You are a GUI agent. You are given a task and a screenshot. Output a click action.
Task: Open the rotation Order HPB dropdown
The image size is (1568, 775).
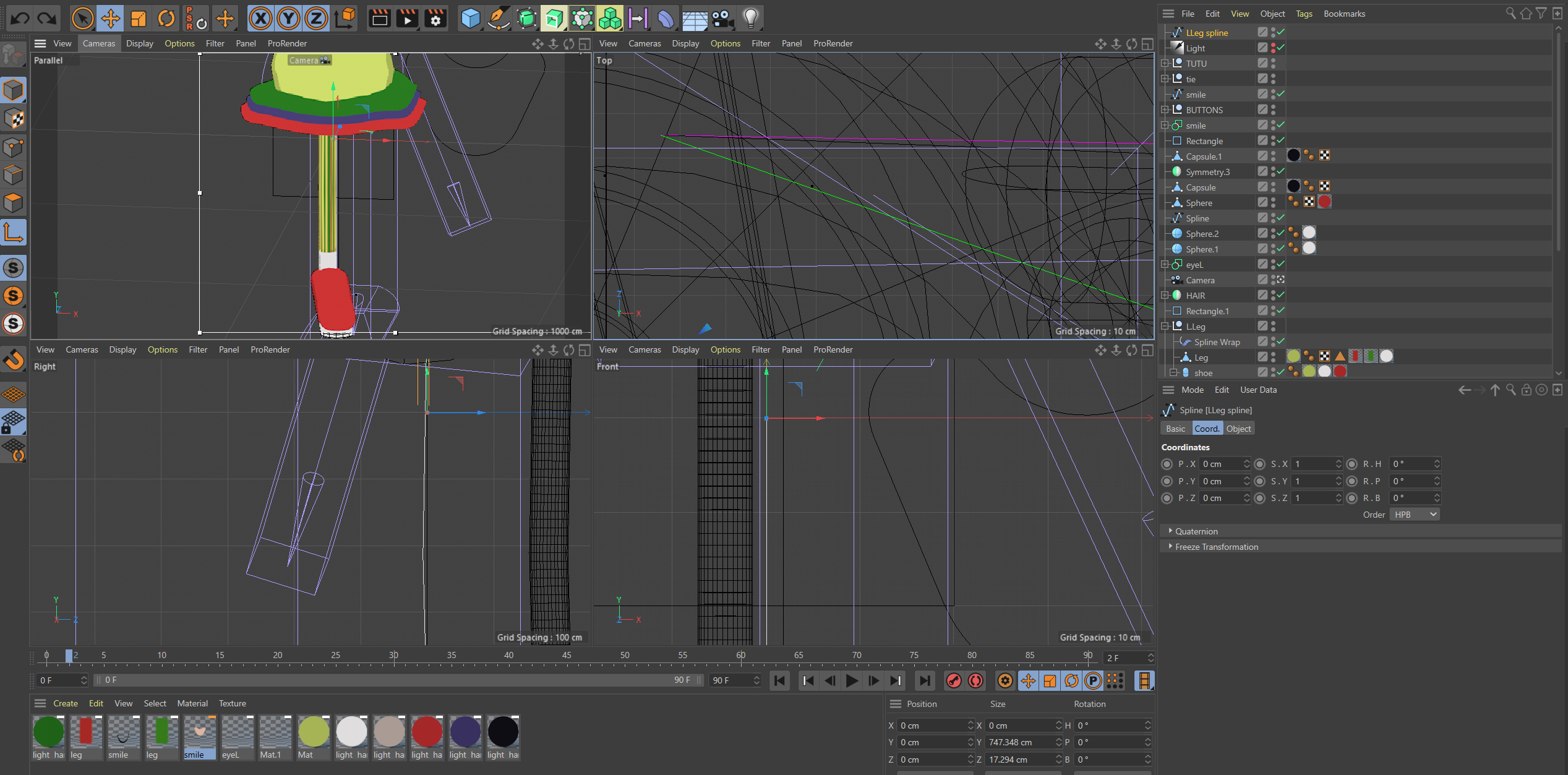(x=1414, y=515)
